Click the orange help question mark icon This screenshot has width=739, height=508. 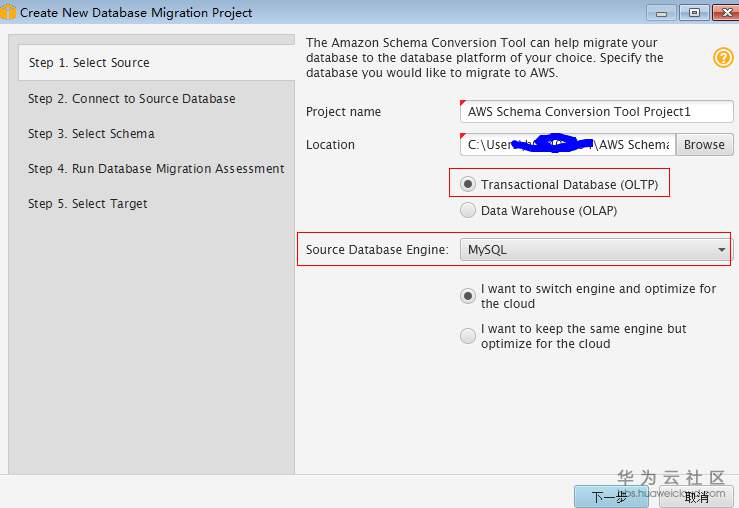723,57
